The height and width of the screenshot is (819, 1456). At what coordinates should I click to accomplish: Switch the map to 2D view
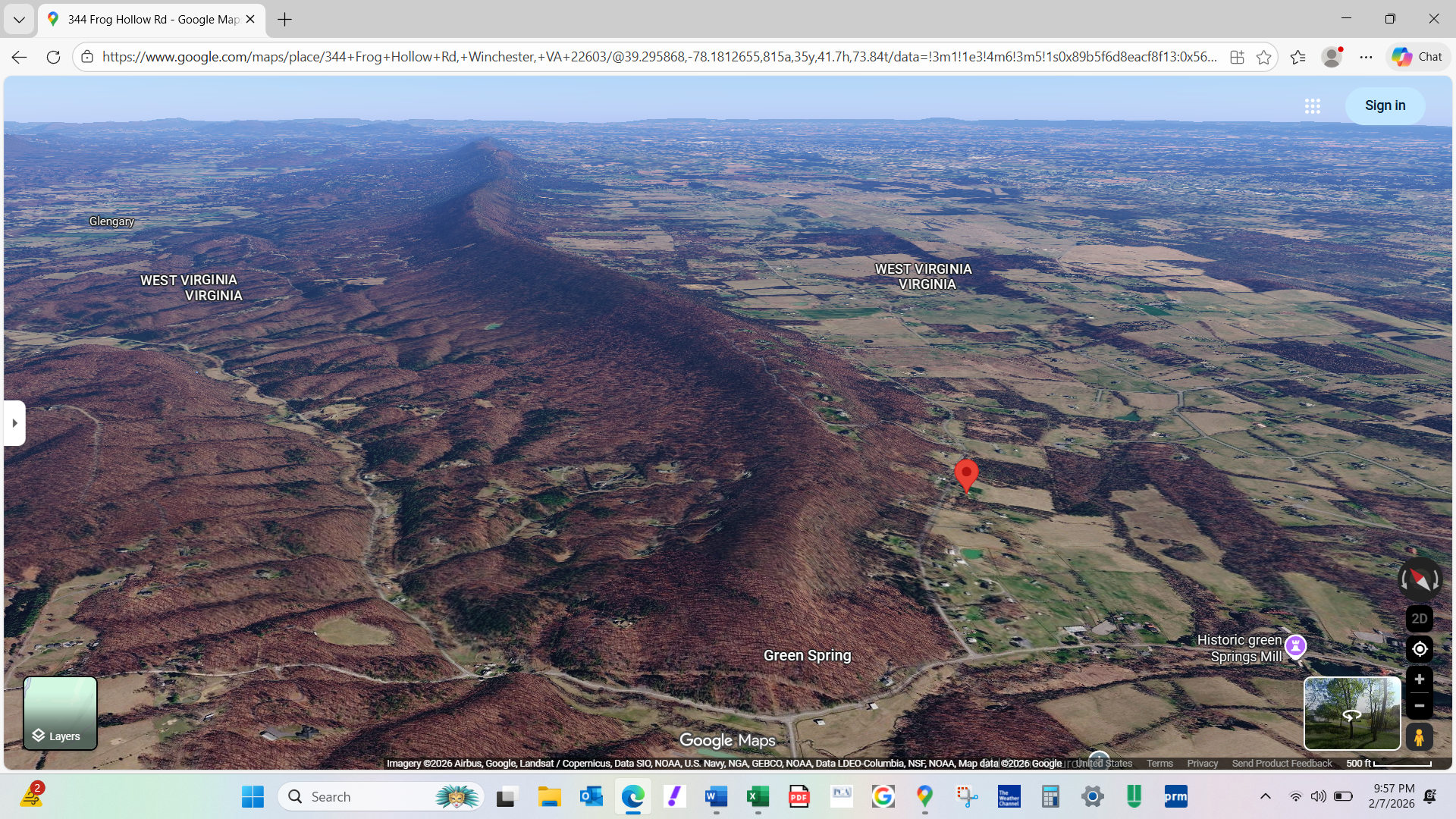1420,619
